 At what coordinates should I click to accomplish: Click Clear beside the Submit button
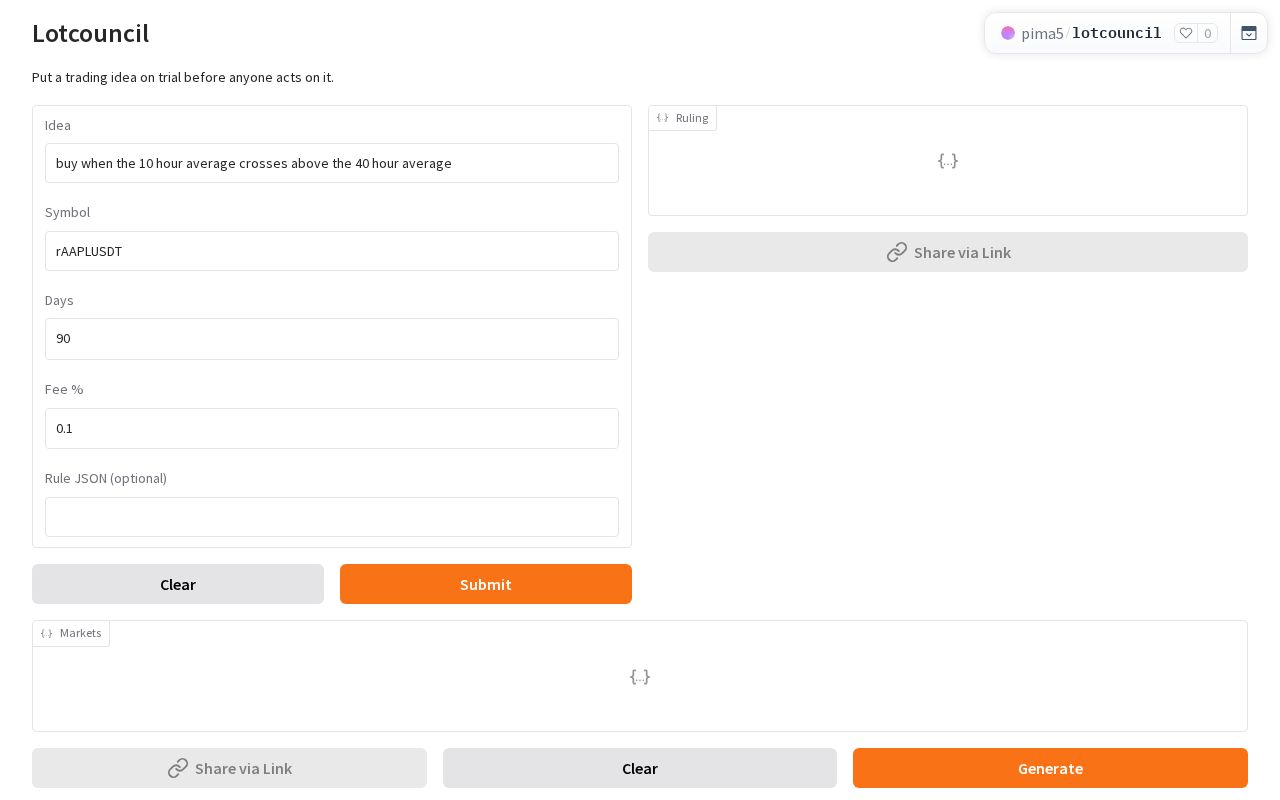click(178, 584)
